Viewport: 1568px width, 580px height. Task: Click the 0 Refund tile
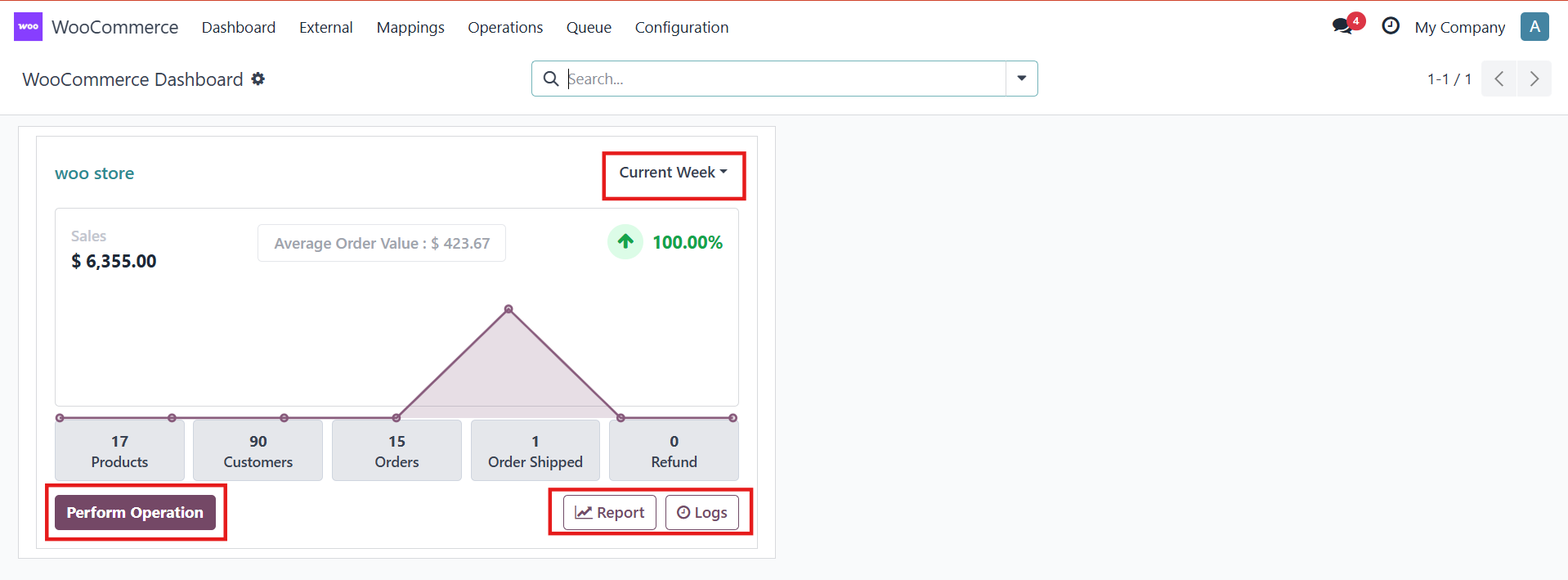coord(674,451)
